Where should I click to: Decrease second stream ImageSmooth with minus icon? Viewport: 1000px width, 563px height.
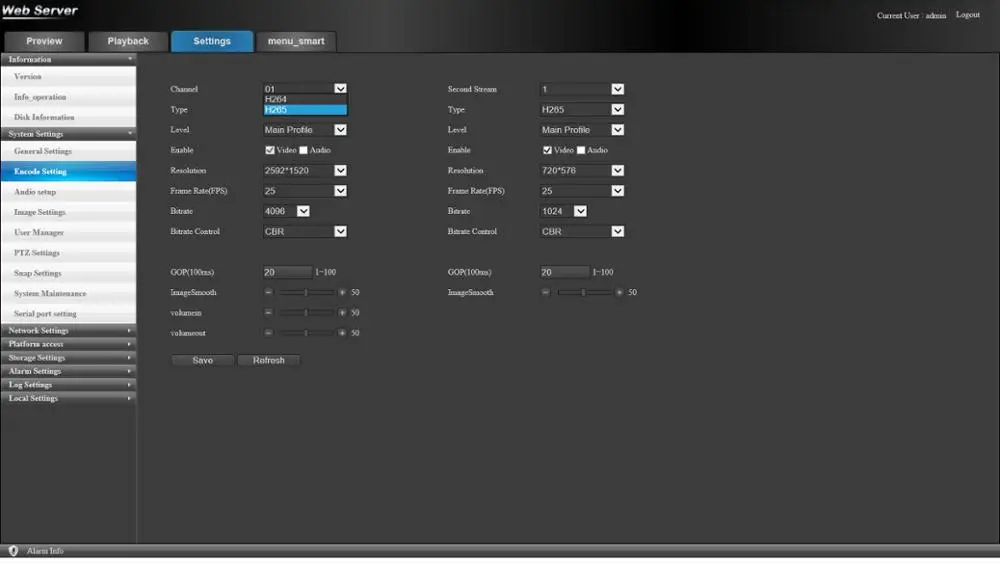(x=546, y=292)
